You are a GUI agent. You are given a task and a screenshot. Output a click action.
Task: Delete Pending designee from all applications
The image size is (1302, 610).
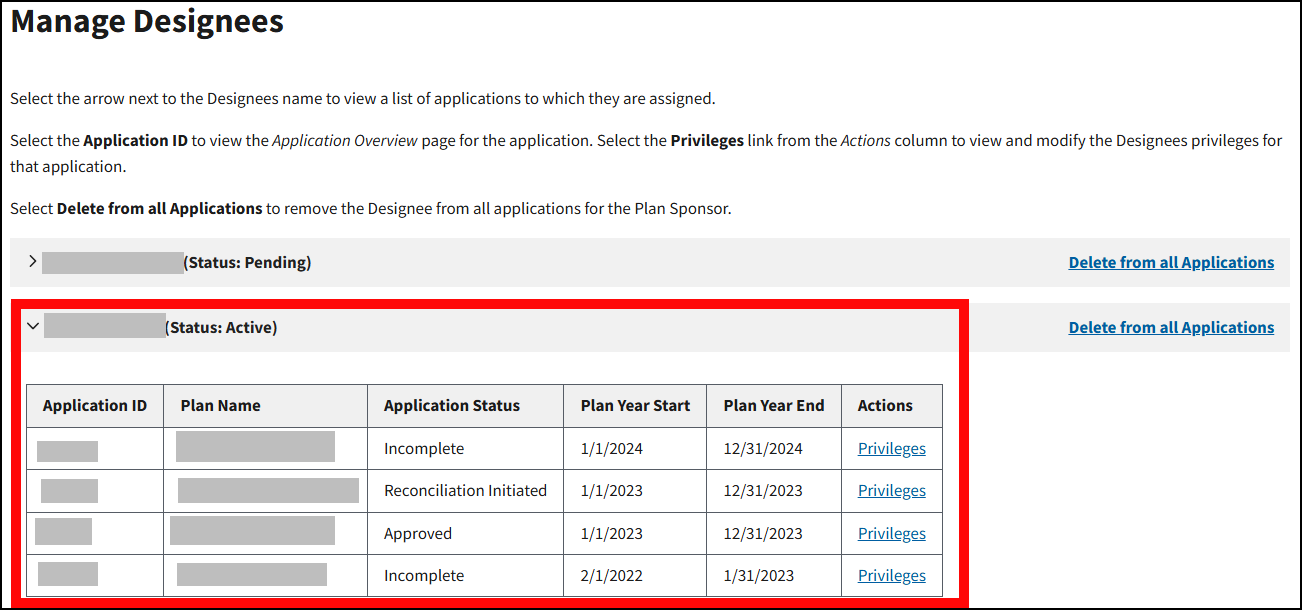click(x=1171, y=262)
